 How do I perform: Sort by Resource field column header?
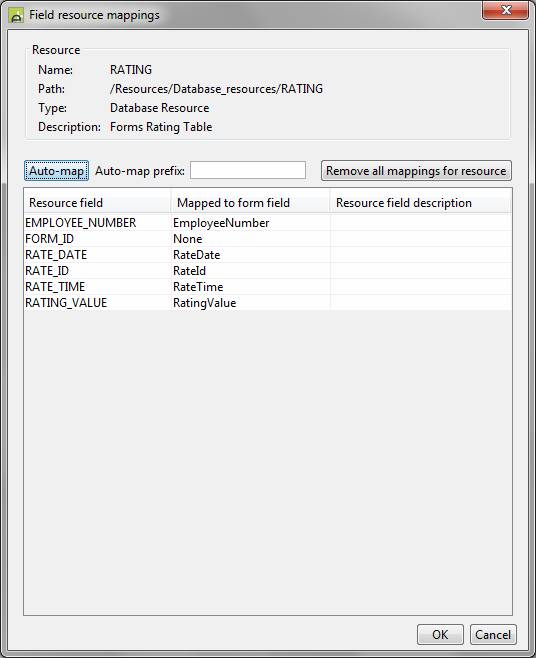(97, 203)
